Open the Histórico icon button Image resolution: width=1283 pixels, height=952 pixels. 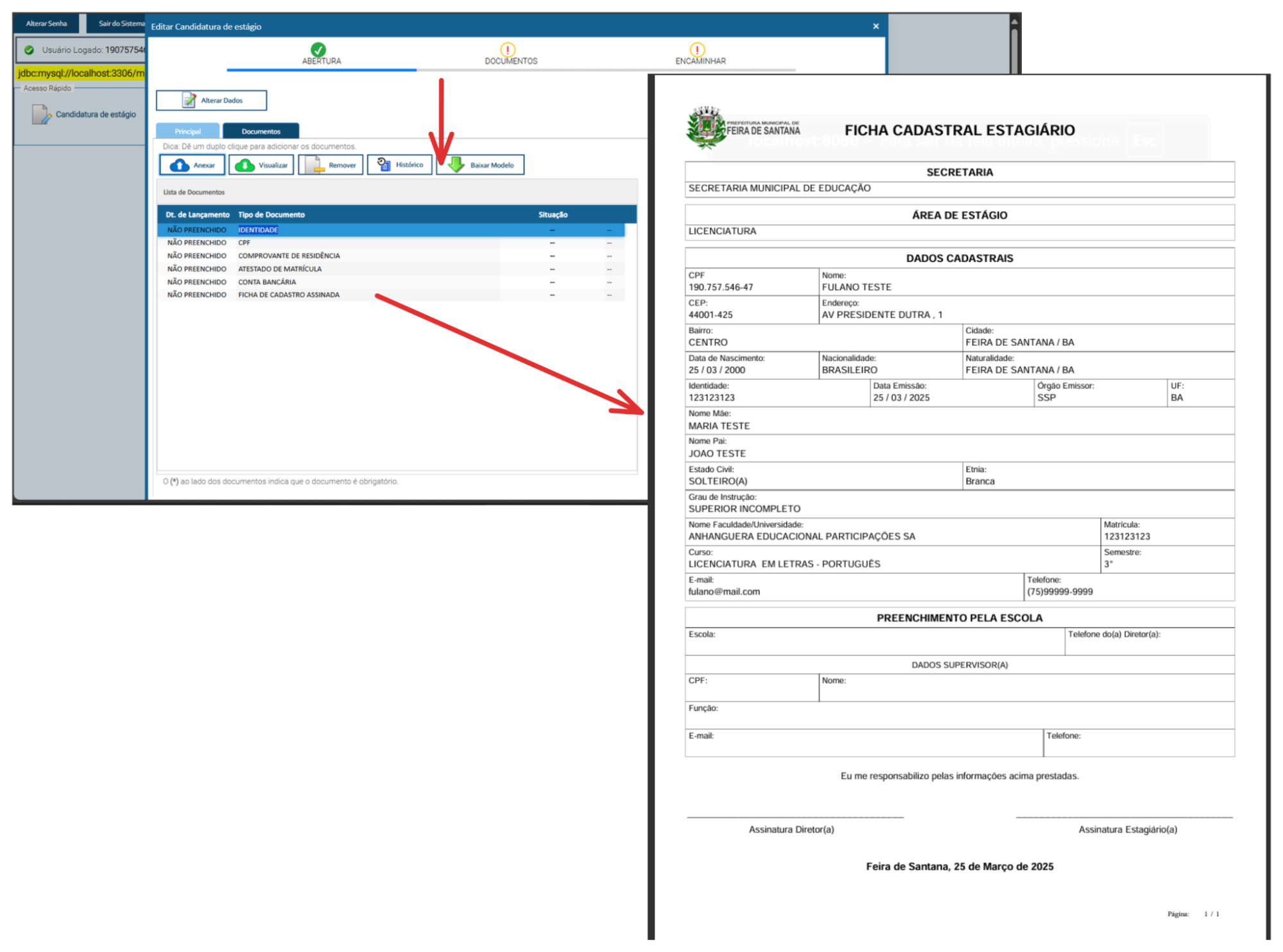(x=383, y=165)
